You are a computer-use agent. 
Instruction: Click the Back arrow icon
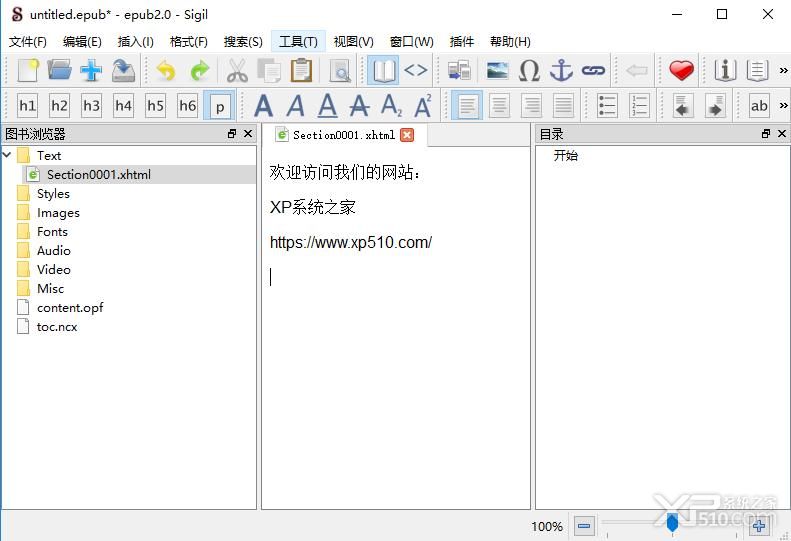[x=637, y=70]
